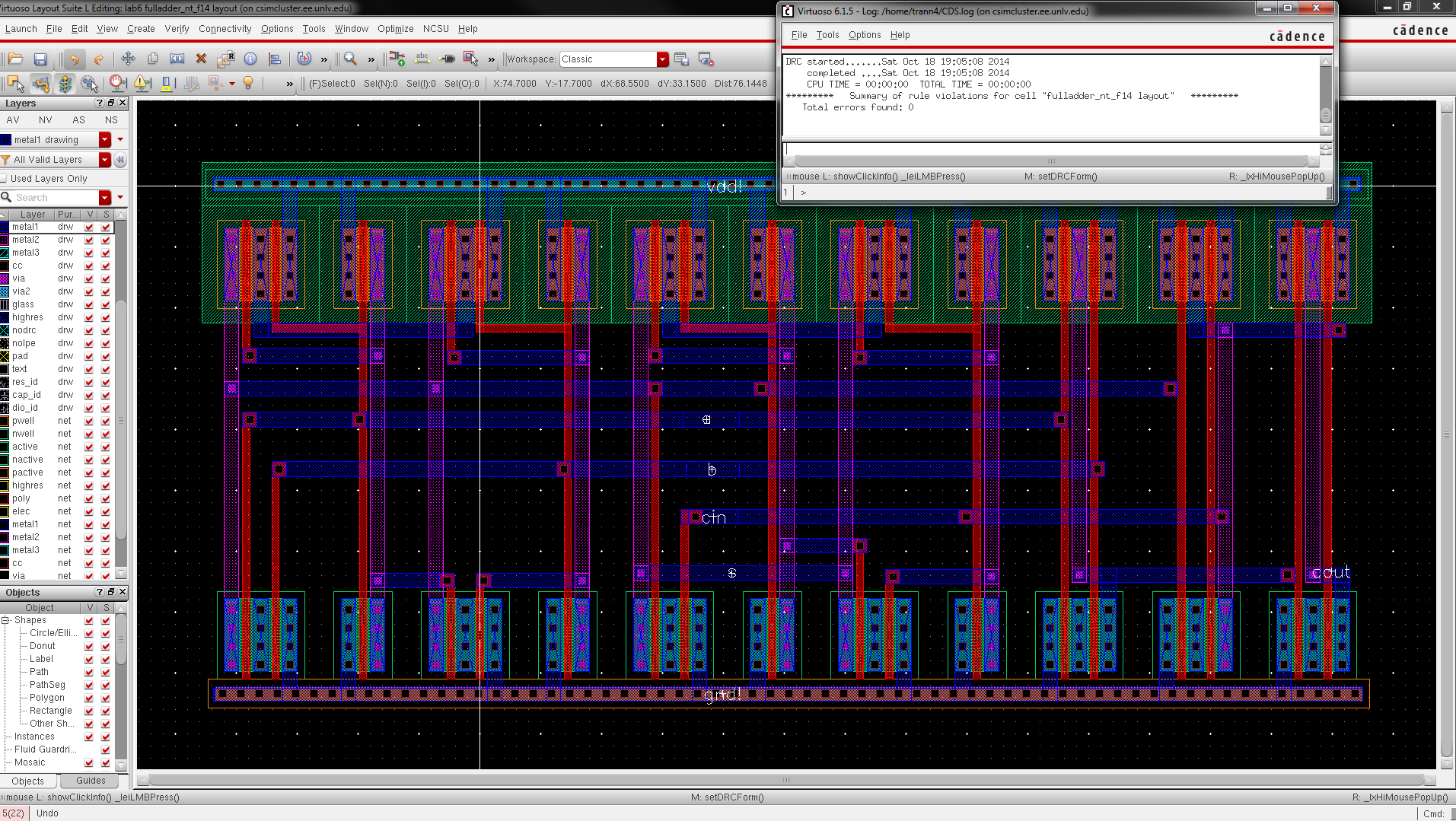
Task: Toggle visibility checkbox for metal1 drw layer
Action: pyautogui.click(x=89, y=227)
